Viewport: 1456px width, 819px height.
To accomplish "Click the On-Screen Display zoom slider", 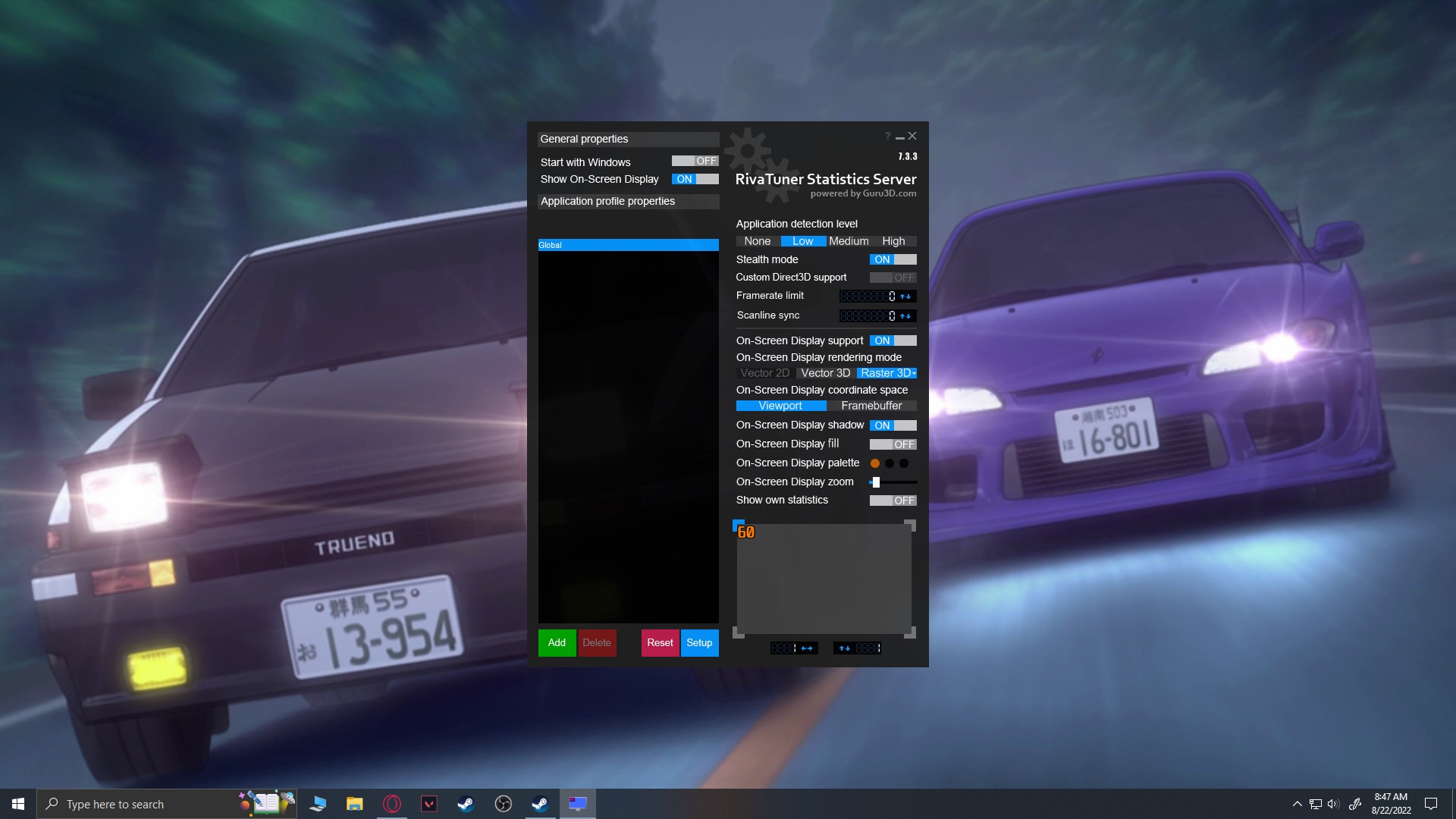I will tap(893, 482).
